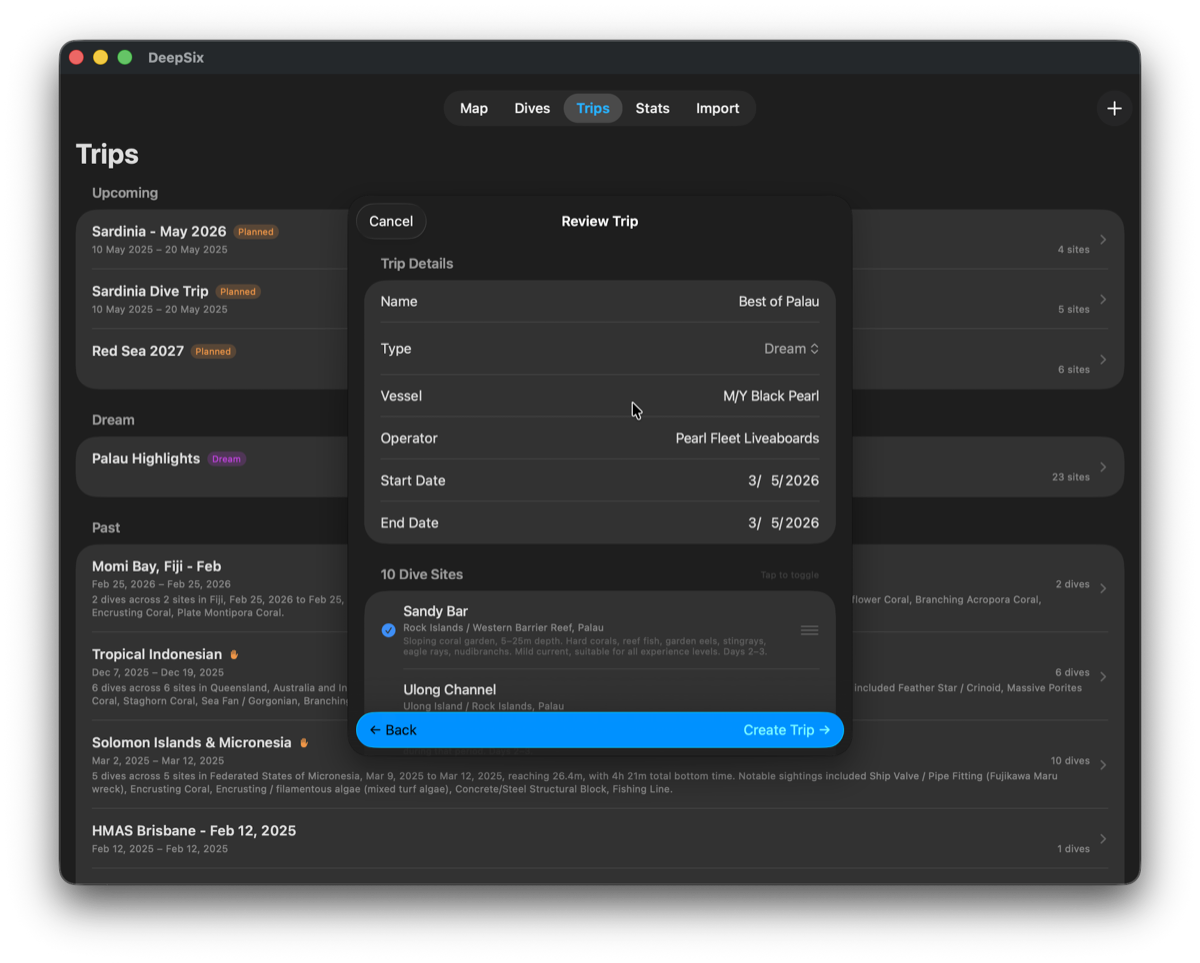Open the HMAS Brisbane trip chevron

[1103, 839]
